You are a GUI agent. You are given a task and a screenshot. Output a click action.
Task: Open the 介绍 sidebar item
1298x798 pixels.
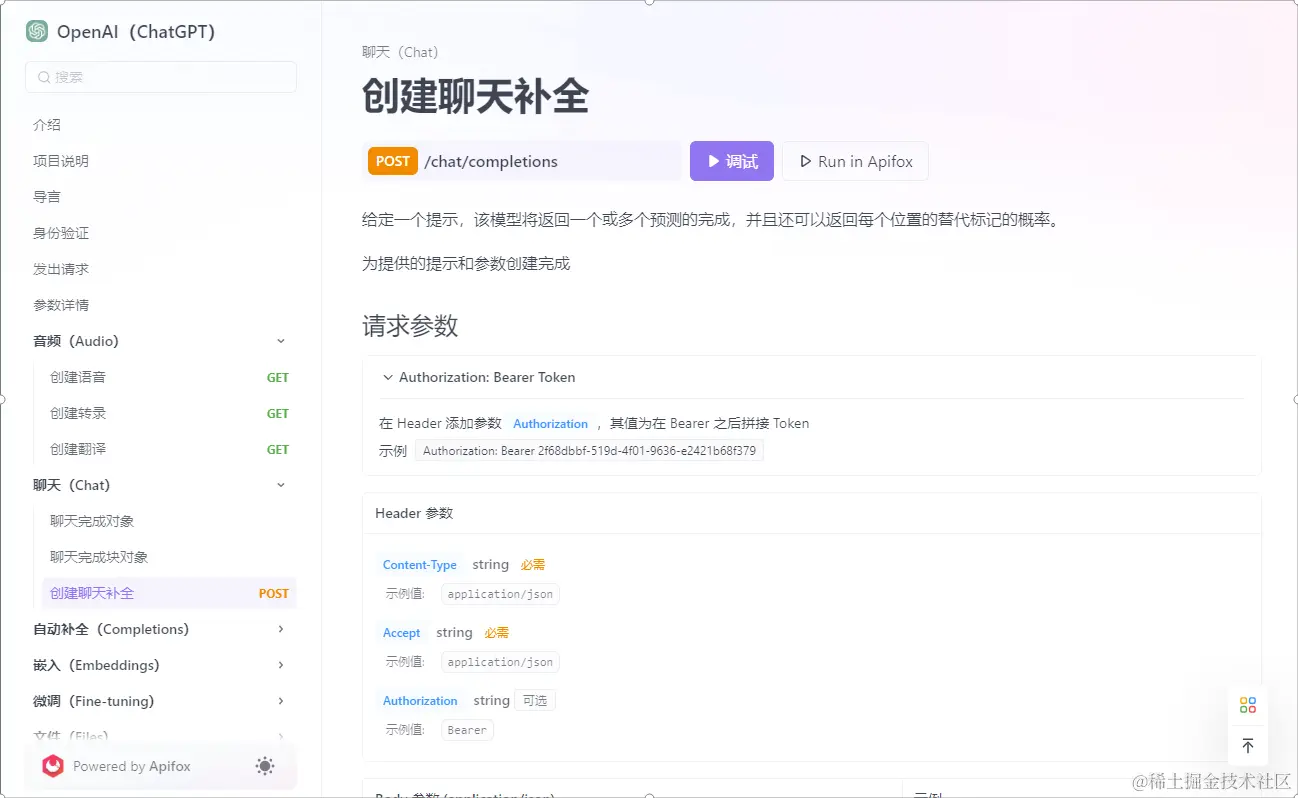tap(47, 125)
